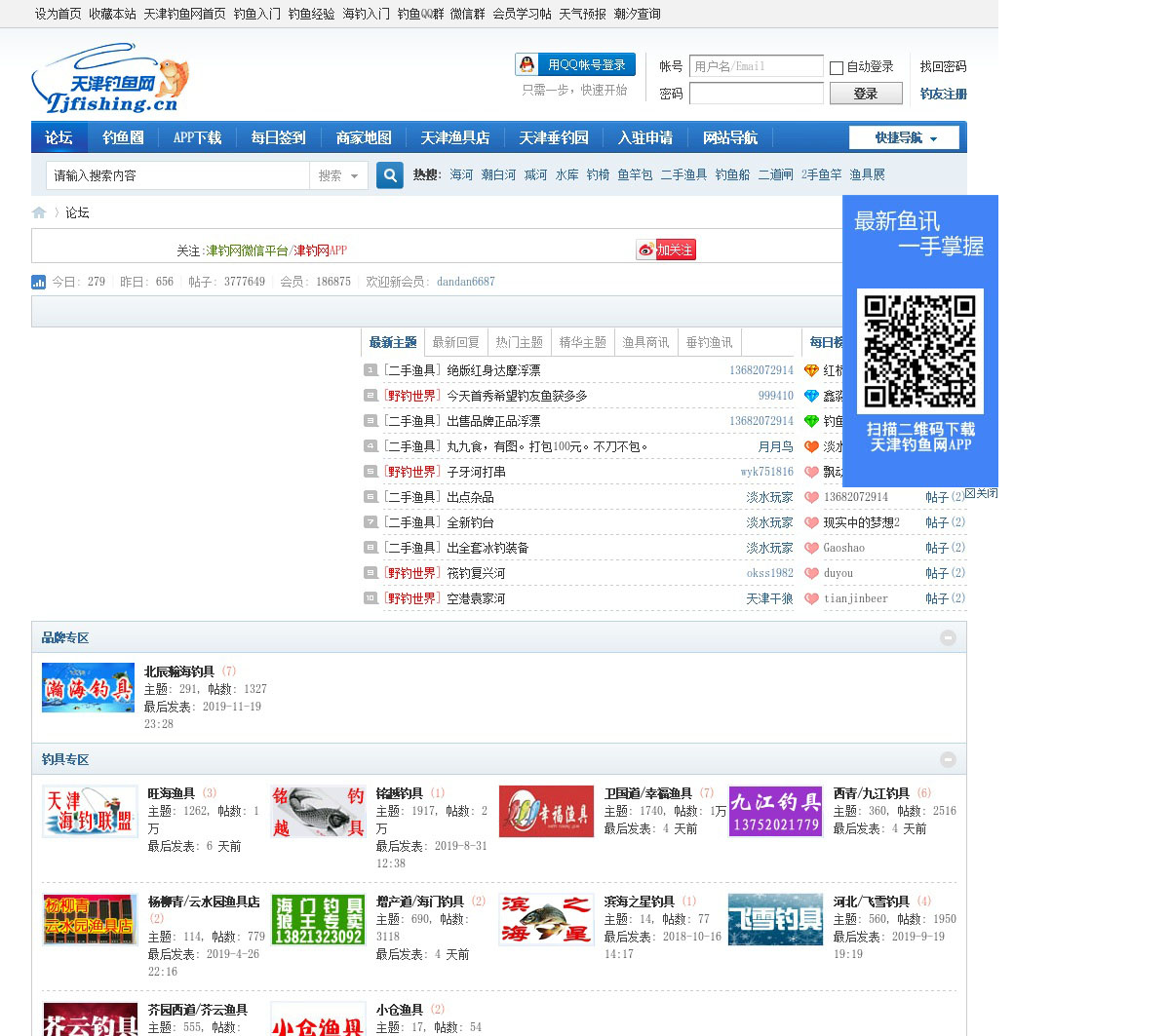Click the forum statistics chart icon
This screenshot has height=1036, width=1170.
(39, 283)
